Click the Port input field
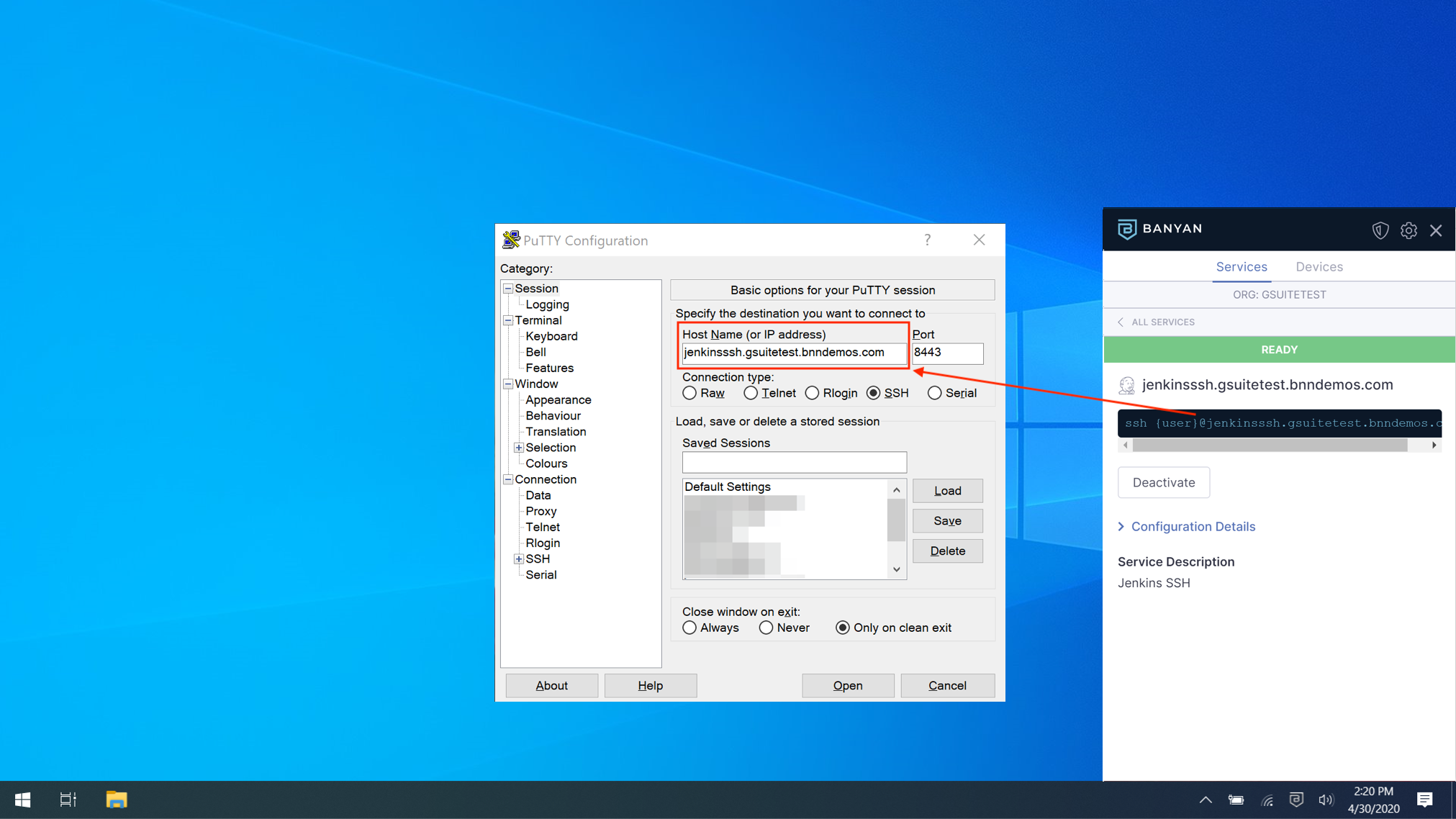1456x819 pixels. point(947,353)
